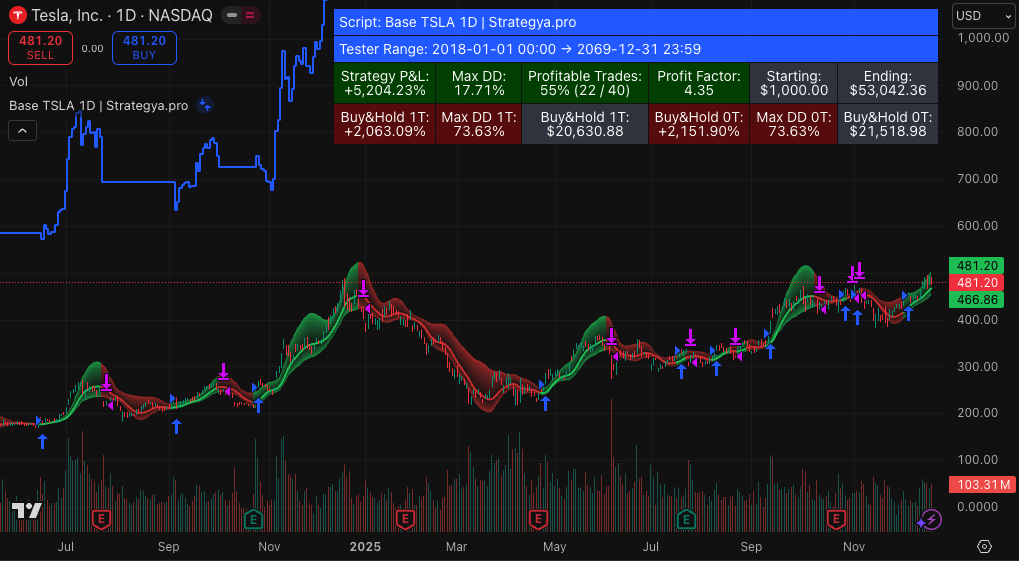Click the Max DD 0T 73.63% cell
The width and height of the screenshot is (1019, 561).
click(x=793, y=124)
